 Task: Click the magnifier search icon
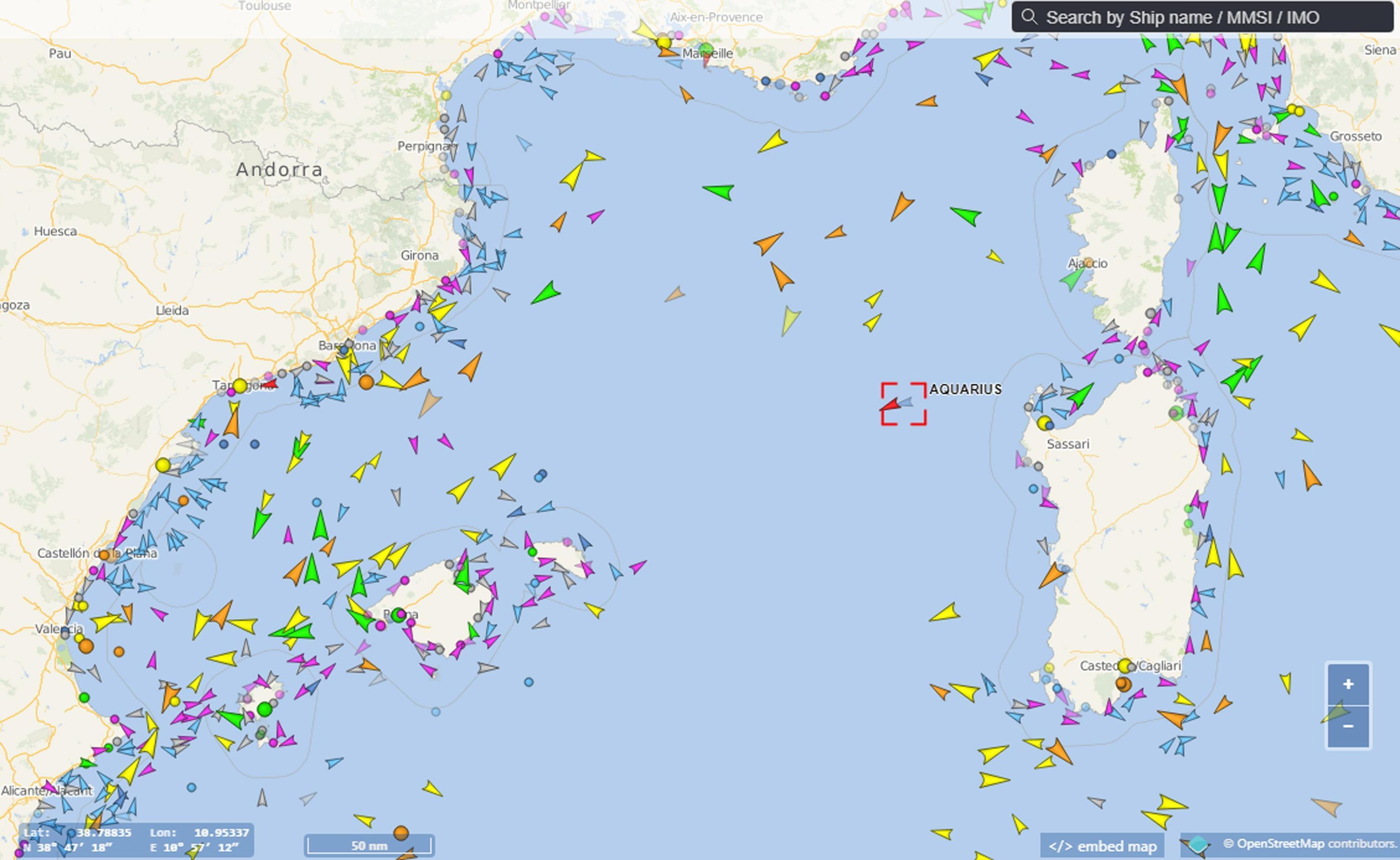1029,16
